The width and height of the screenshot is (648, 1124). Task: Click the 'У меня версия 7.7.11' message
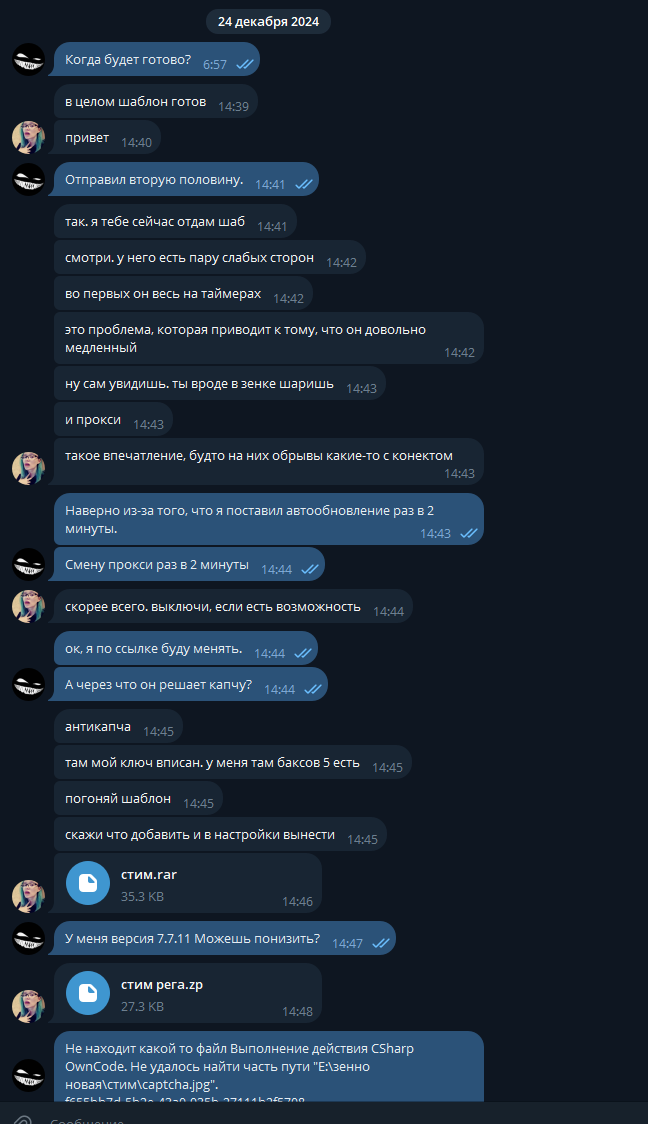[x=222, y=938]
